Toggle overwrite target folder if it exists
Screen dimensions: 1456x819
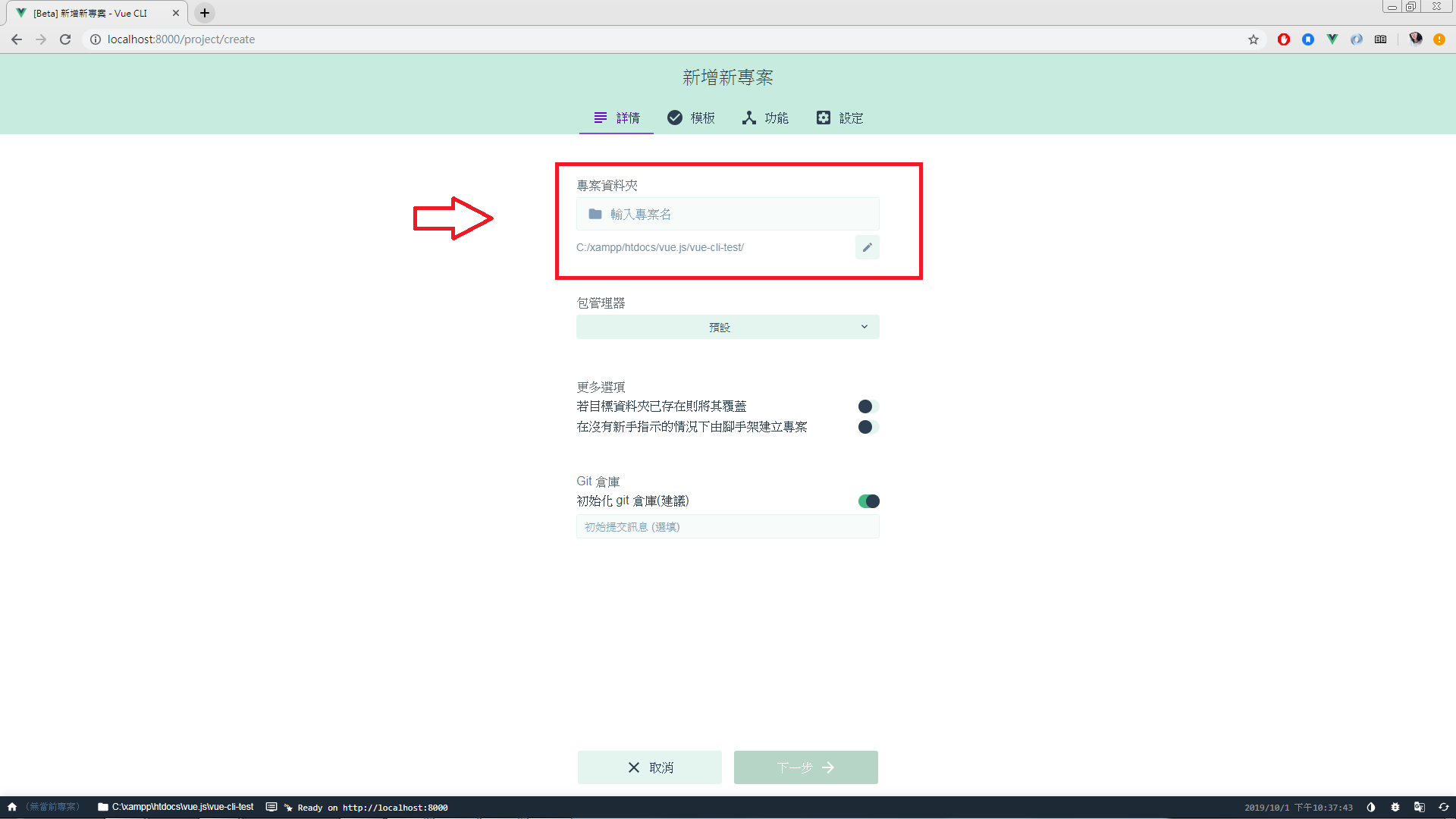coord(868,406)
